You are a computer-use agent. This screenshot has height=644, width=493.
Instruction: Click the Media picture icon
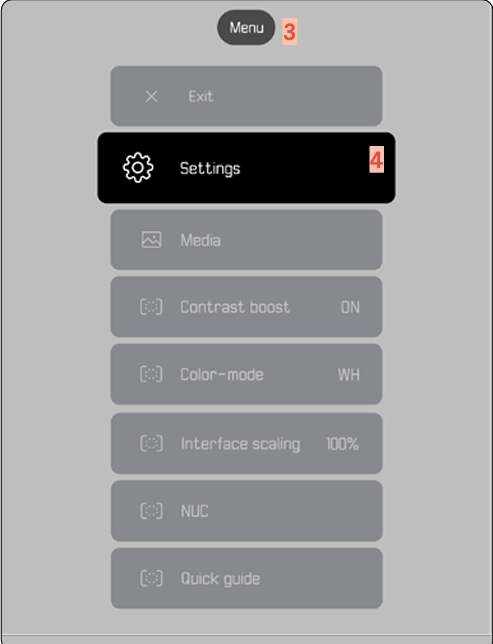pyautogui.click(x=151, y=240)
